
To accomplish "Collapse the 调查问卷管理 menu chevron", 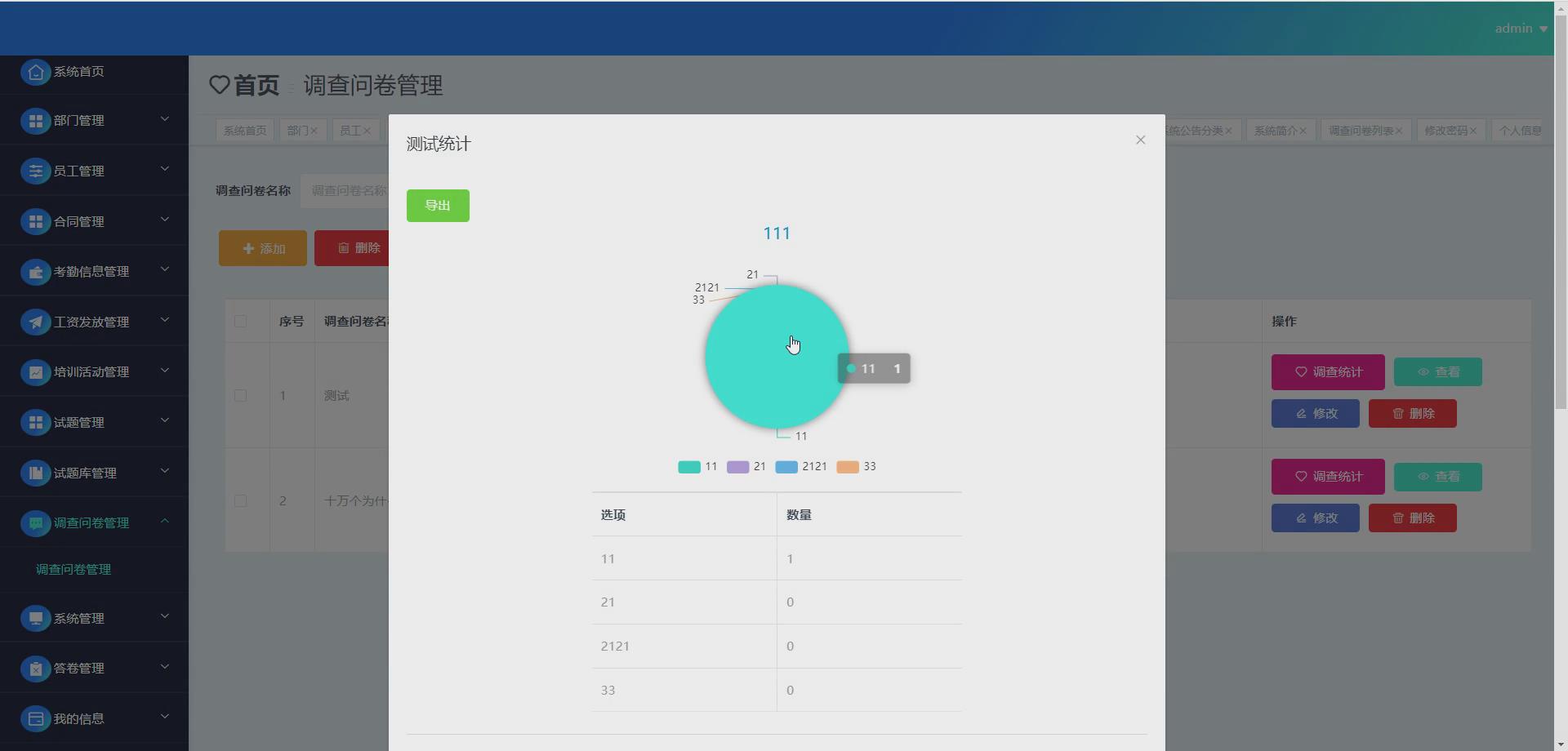I will (x=165, y=521).
